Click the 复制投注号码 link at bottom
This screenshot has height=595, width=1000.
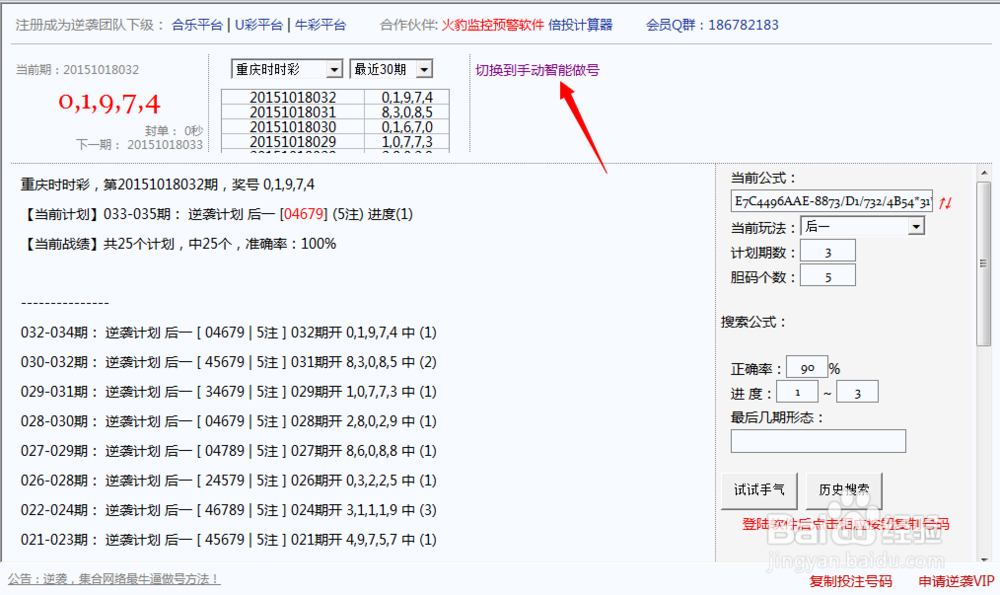pos(849,580)
